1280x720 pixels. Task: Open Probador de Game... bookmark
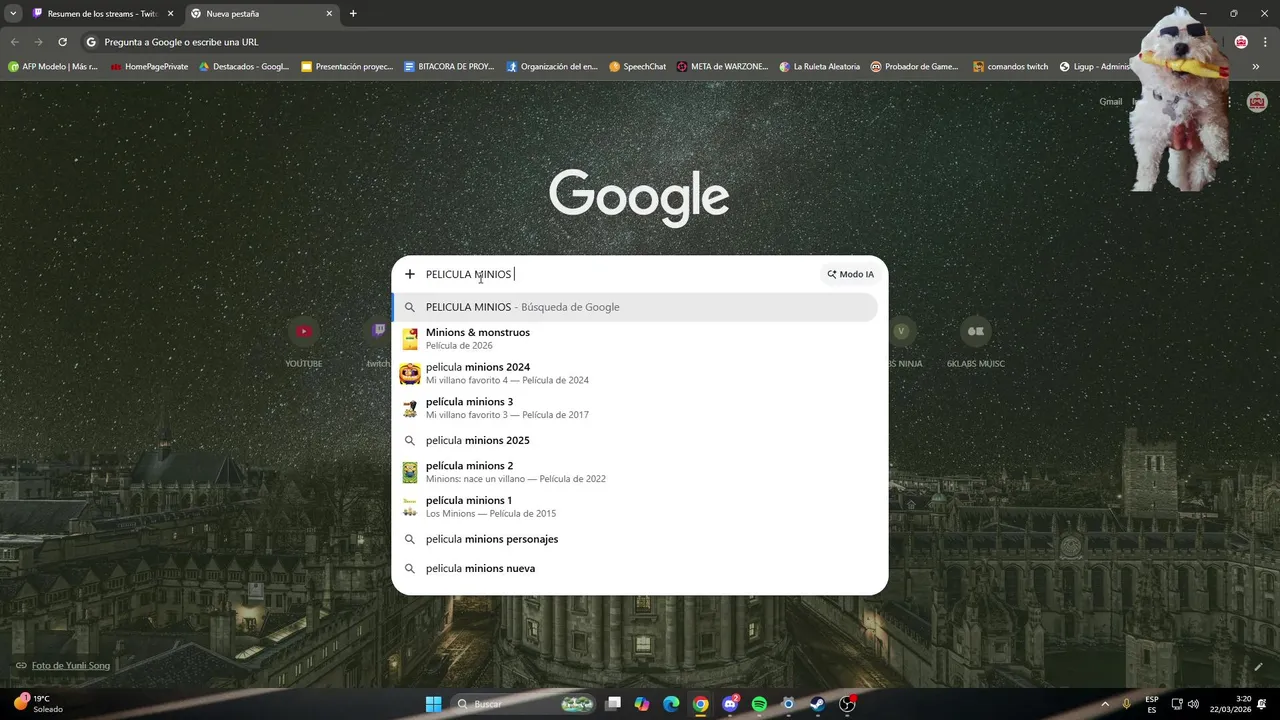(x=914, y=67)
